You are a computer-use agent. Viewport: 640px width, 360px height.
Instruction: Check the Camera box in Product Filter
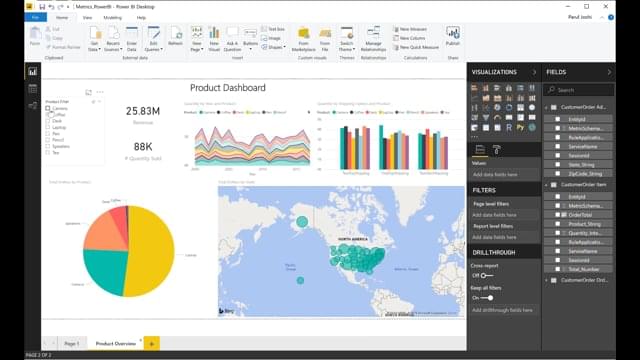click(x=48, y=108)
